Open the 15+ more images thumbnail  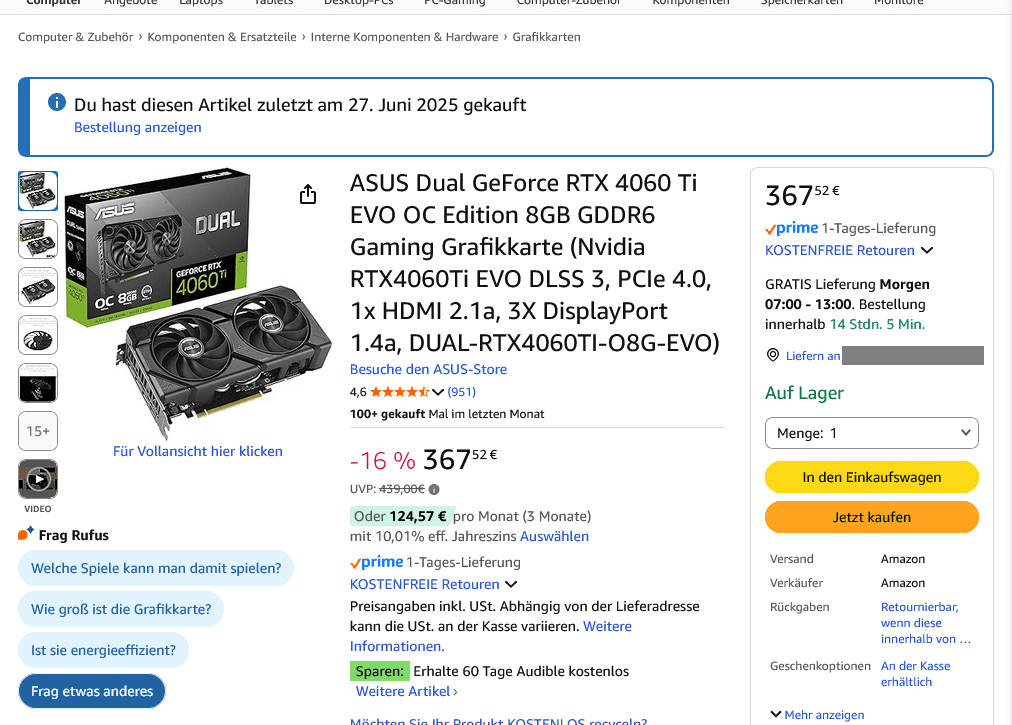[38, 431]
